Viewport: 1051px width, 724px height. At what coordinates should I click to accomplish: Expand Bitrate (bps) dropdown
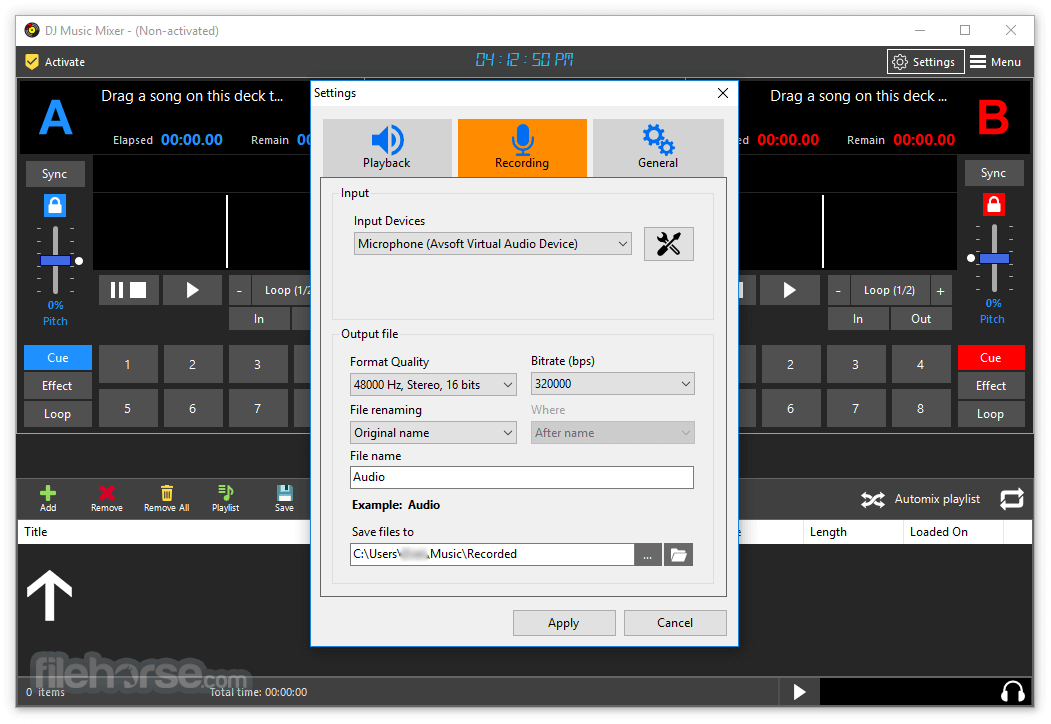[613, 384]
